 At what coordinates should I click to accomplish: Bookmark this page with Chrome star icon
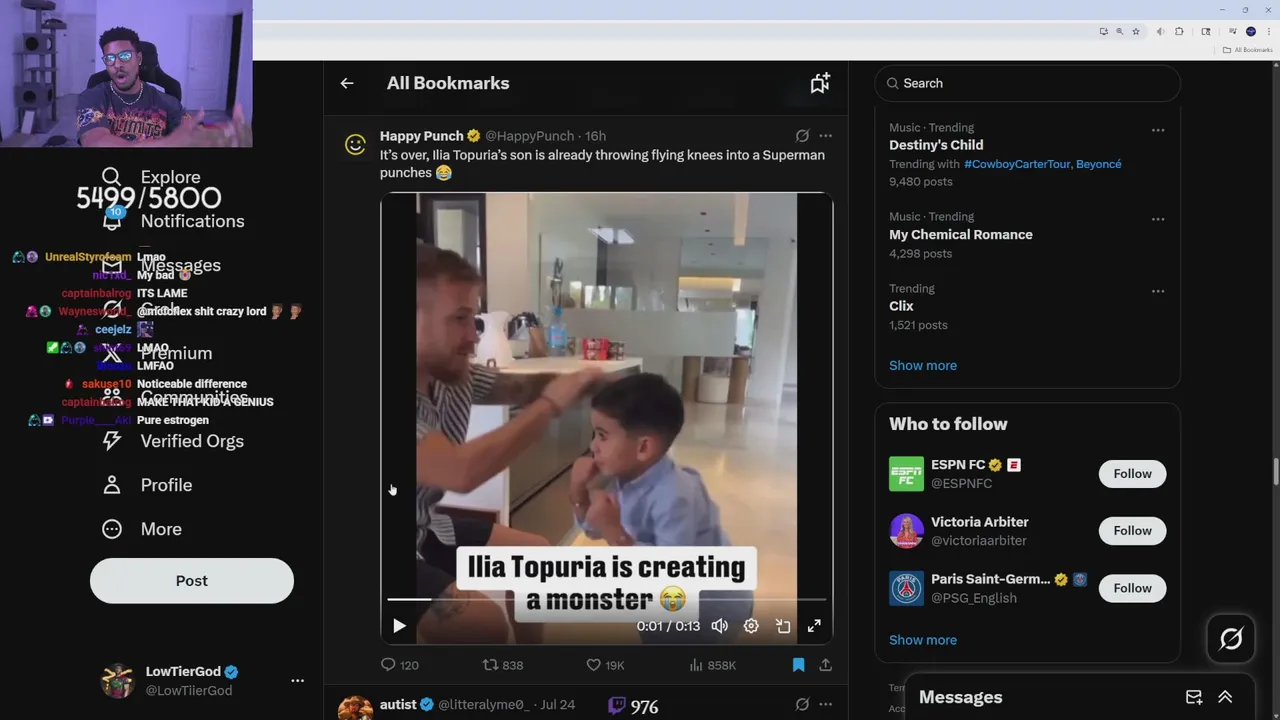pos(1136,32)
